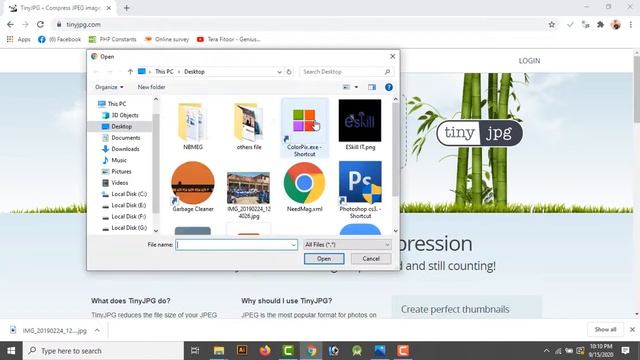
Task: Go up one folder level
Action: (x=130, y=72)
